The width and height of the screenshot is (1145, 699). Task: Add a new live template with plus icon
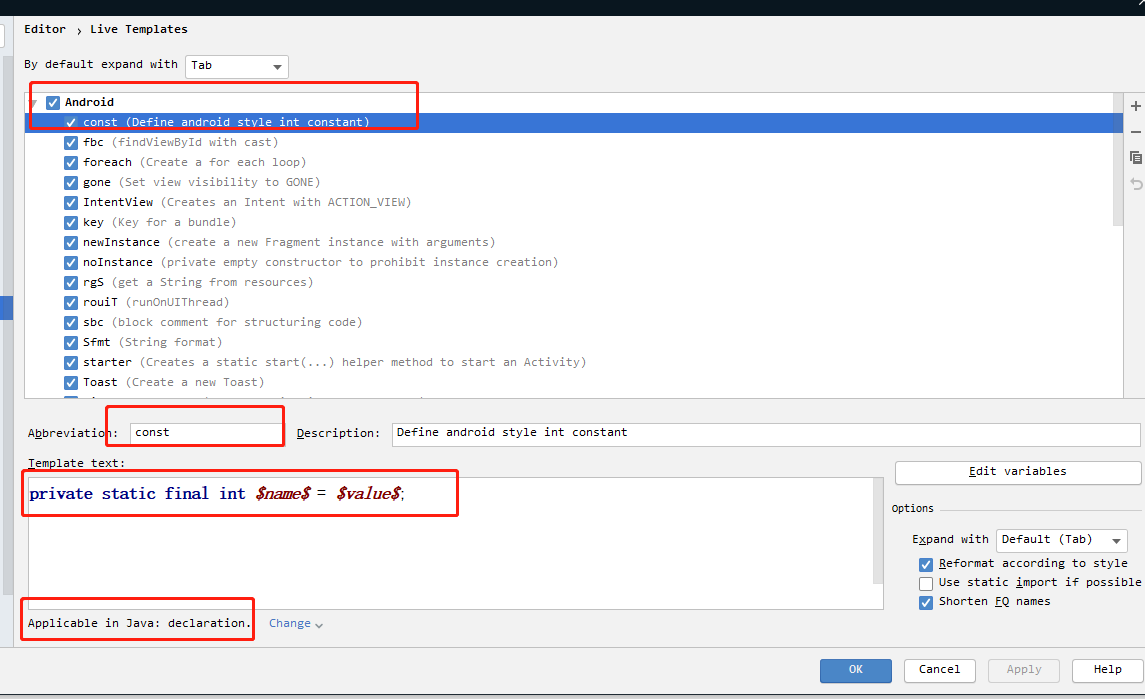(1136, 107)
